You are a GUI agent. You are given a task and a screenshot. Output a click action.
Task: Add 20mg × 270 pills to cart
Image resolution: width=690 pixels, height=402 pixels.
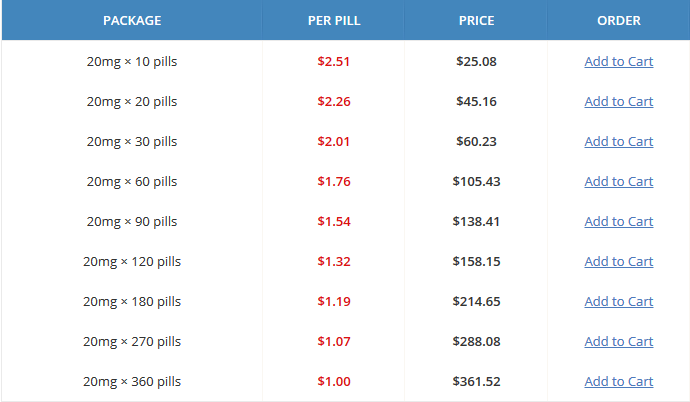click(x=618, y=342)
